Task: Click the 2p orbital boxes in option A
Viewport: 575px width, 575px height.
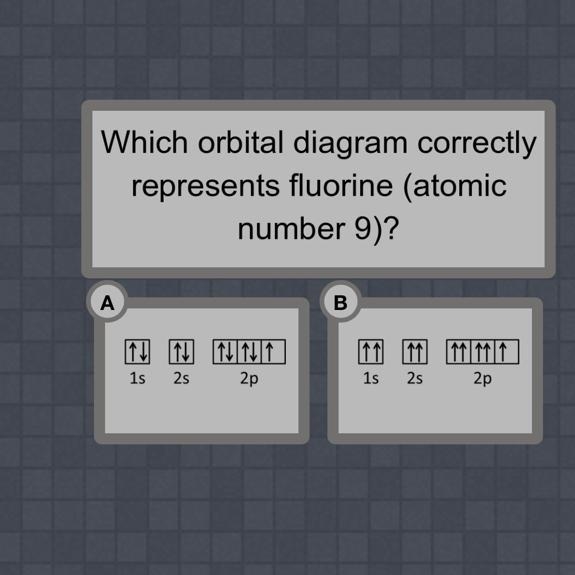Action: tap(249, 352)
